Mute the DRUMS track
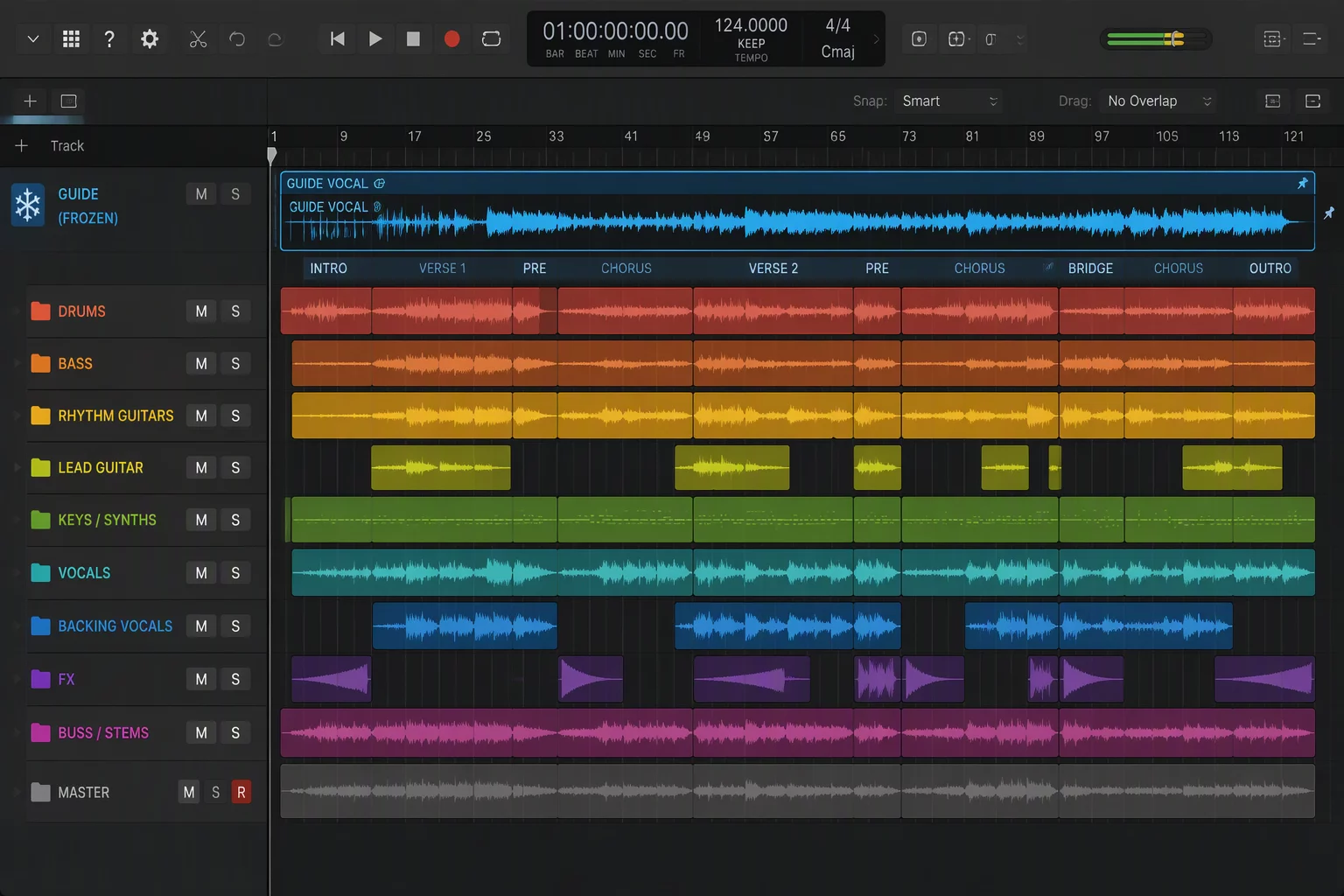This screenshot has height=896, width=1344. (x=201, y=311)
